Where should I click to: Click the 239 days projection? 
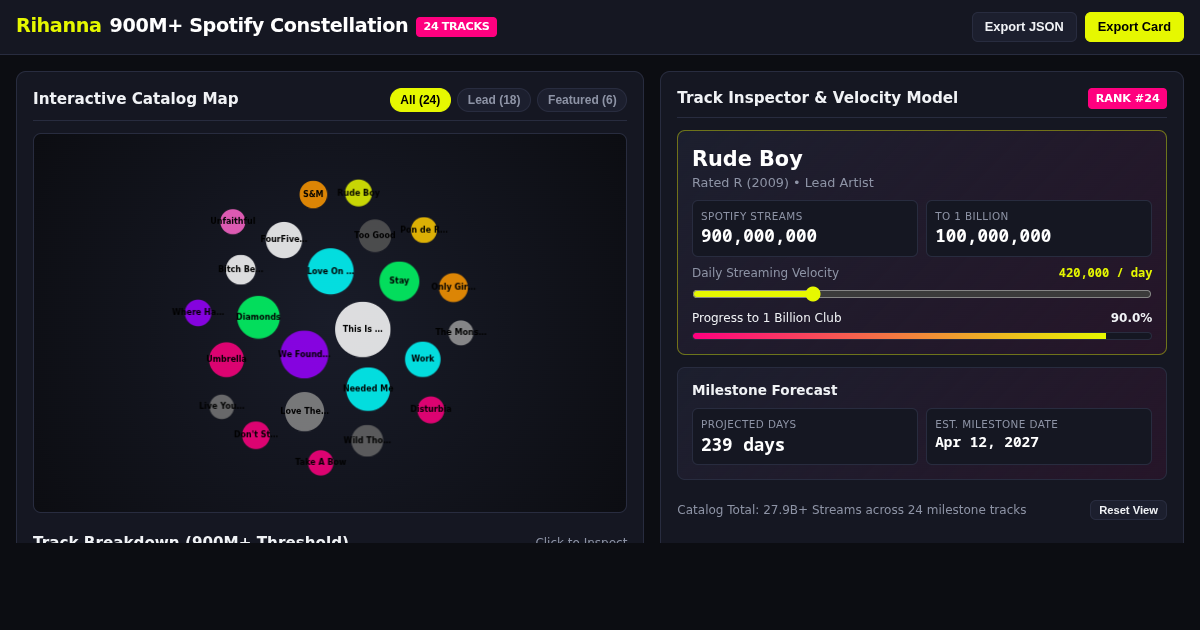(743, 445)
